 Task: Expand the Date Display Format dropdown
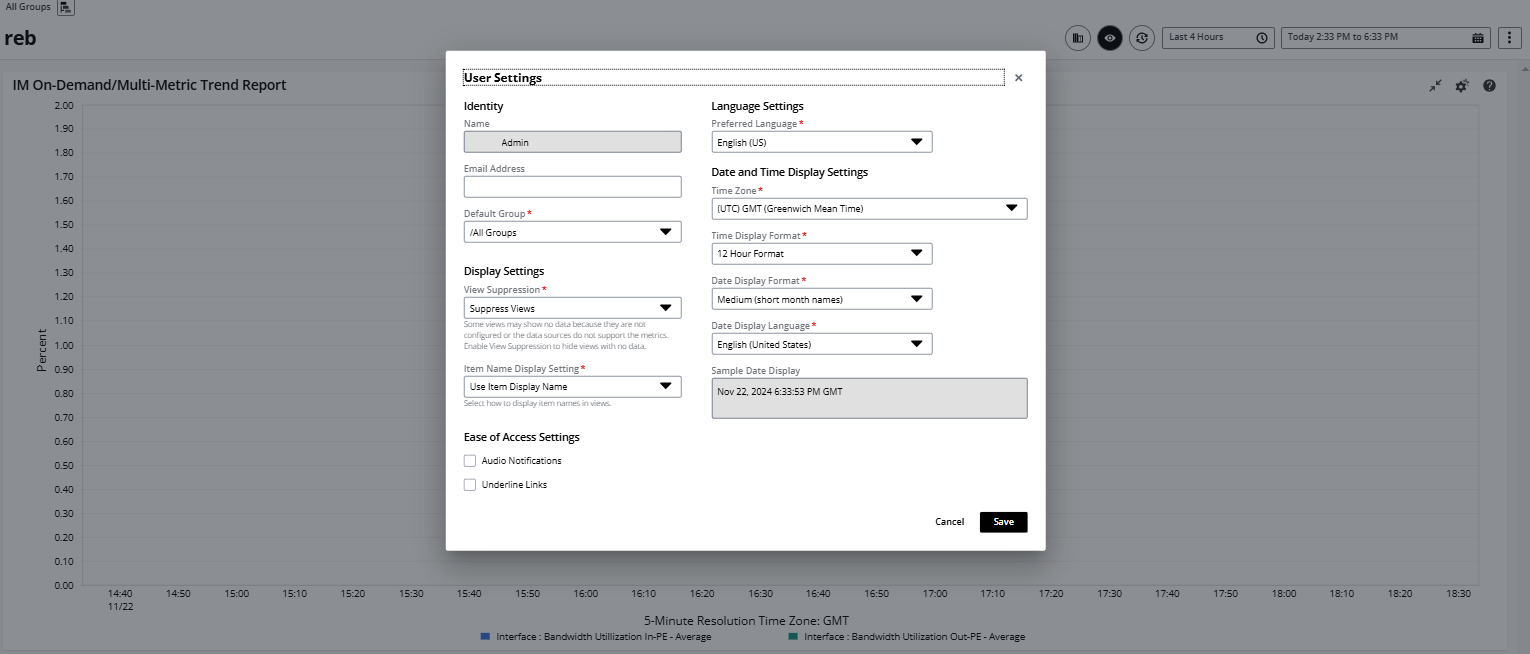[821, 299]
